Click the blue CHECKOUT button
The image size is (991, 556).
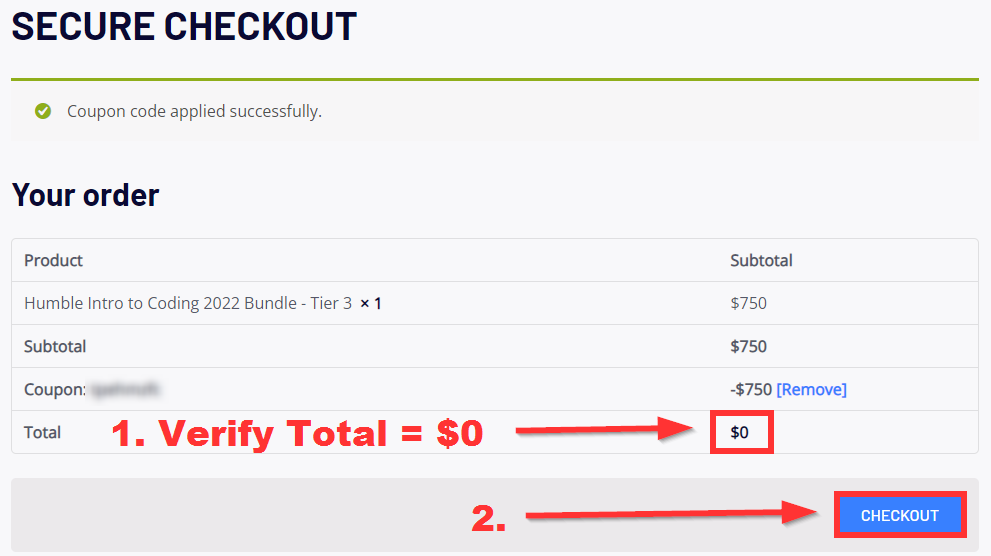(x=899, y=515)
